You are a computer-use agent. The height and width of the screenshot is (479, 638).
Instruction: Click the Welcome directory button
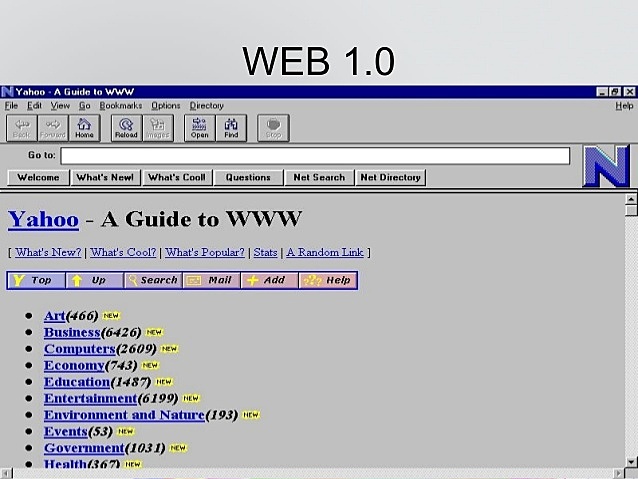(38, 177)
